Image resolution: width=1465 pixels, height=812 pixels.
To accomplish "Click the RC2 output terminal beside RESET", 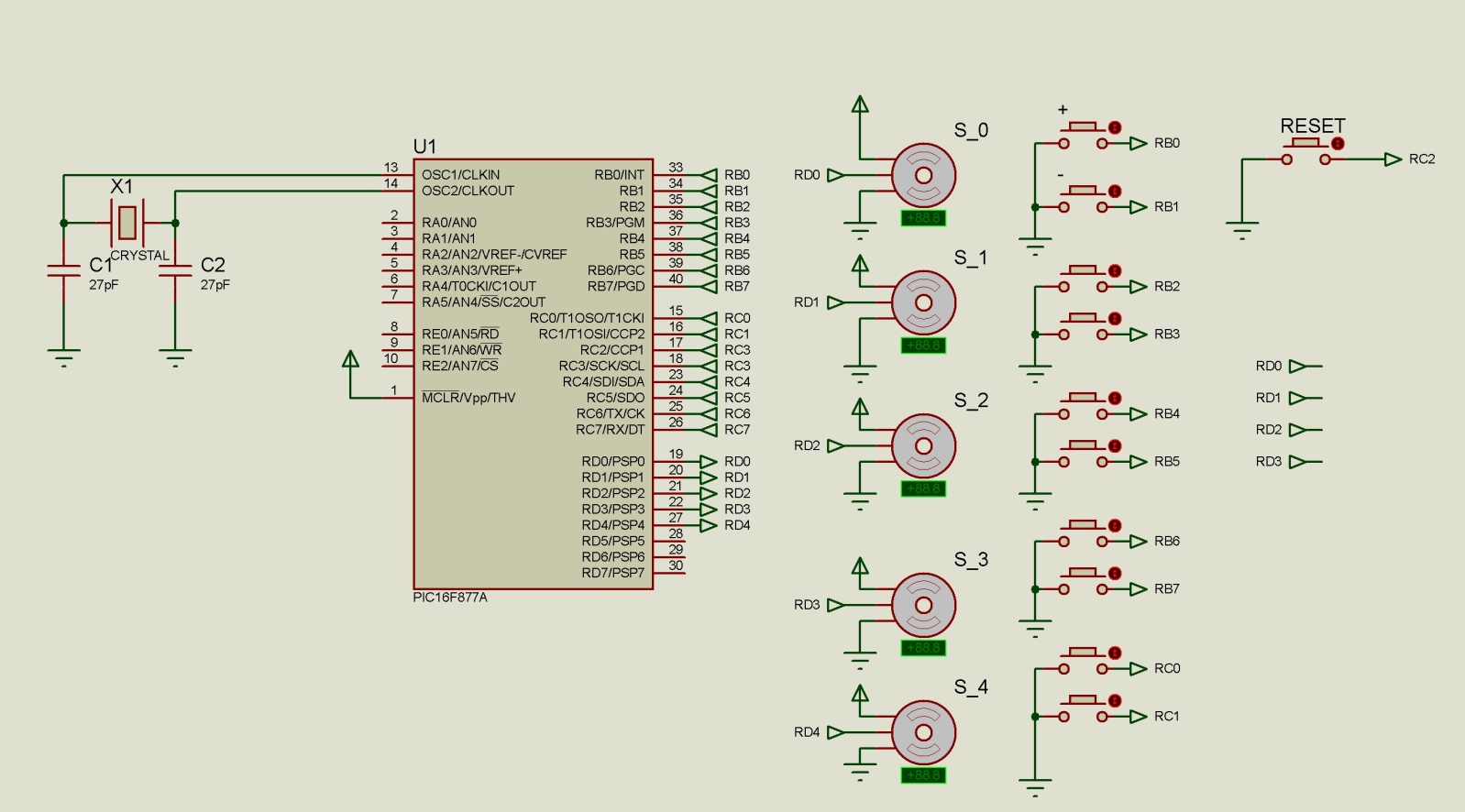I will (x=1393, y=159).
